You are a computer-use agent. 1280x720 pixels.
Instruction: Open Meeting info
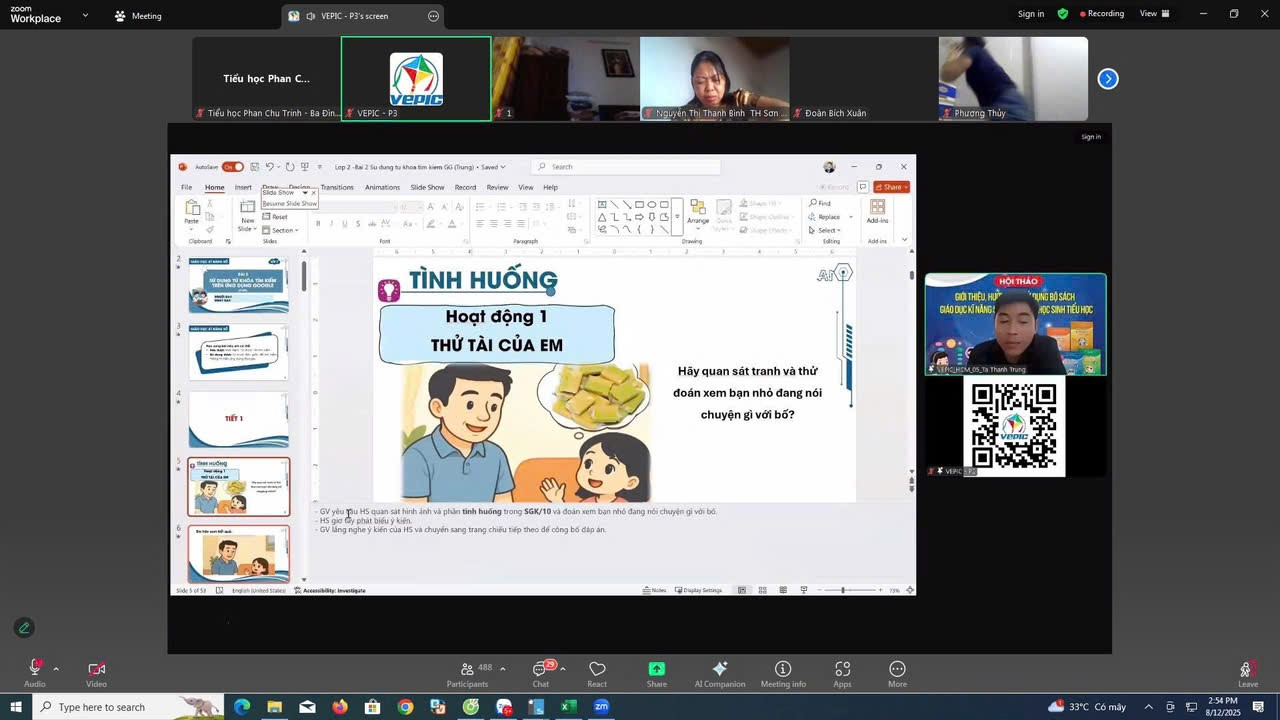(783, 670)
